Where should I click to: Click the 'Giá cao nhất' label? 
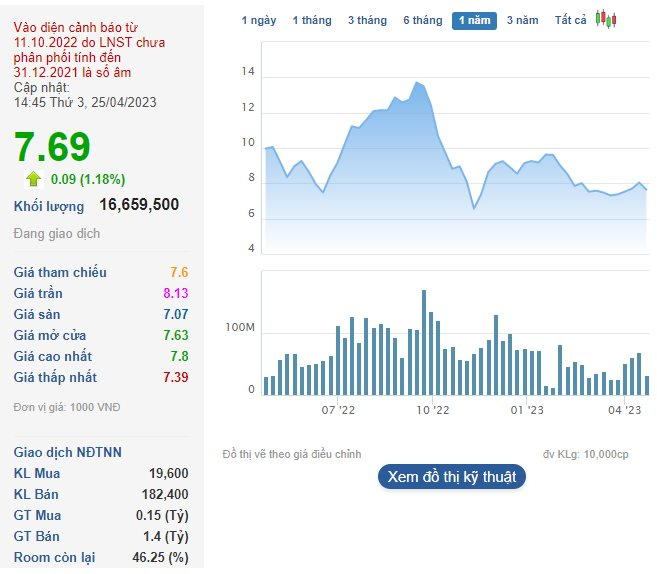[52, 356]
